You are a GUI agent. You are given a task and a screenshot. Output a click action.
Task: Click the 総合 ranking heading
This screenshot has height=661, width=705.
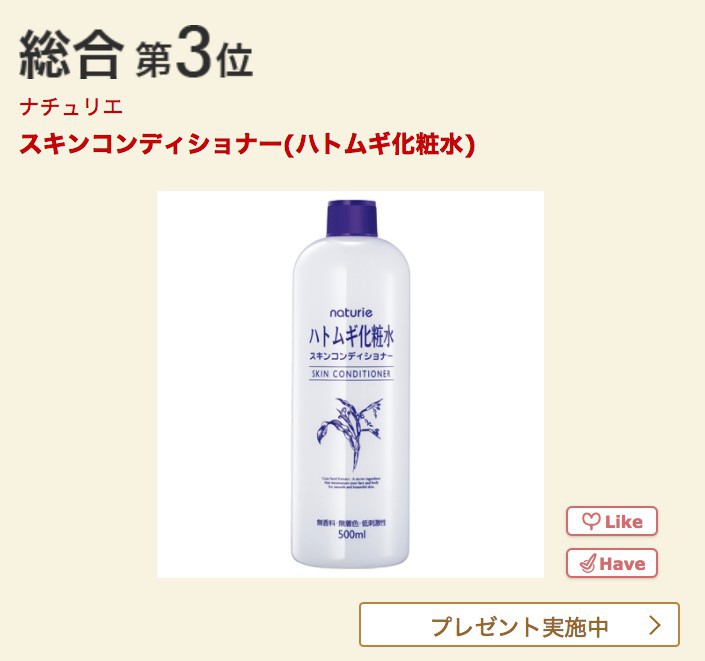(x=71, y=56)
